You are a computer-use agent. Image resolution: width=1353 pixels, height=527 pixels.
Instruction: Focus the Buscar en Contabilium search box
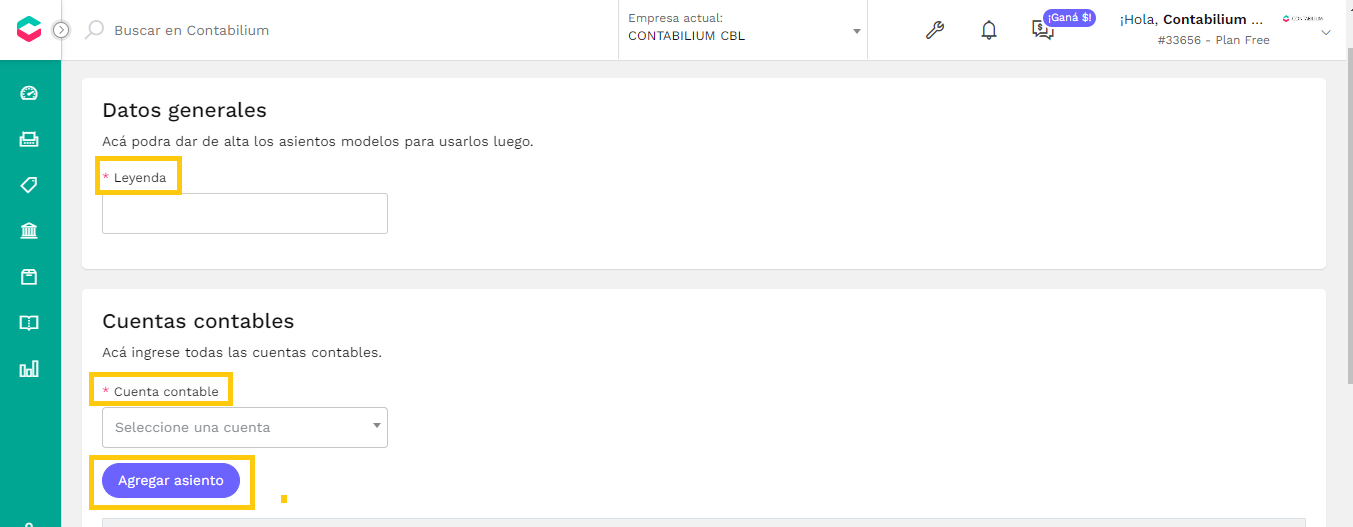point(192,30)
